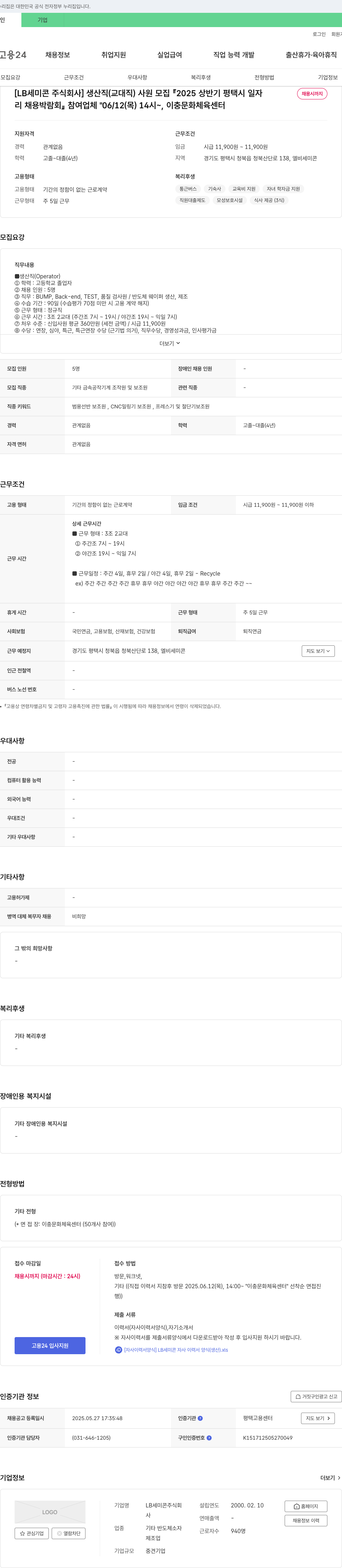Click the 근로자수 value 940명
Viewport: 342px width, 1568px height.
239,1531
